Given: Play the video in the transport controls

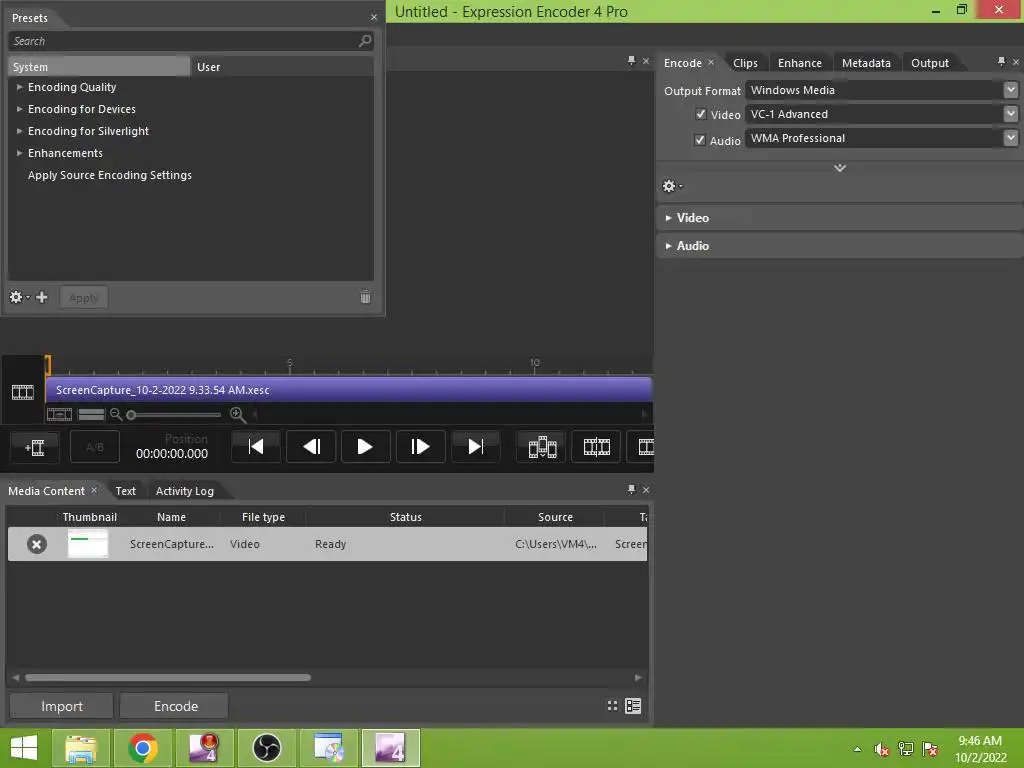Looking at the screenshot, I should click(x=365, y=447).
